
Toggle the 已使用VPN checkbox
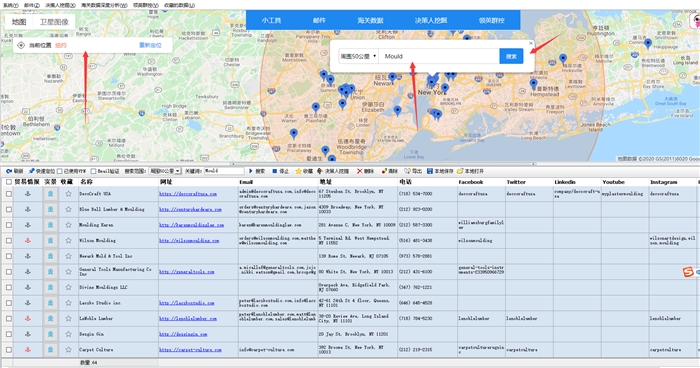pos(60,171)
